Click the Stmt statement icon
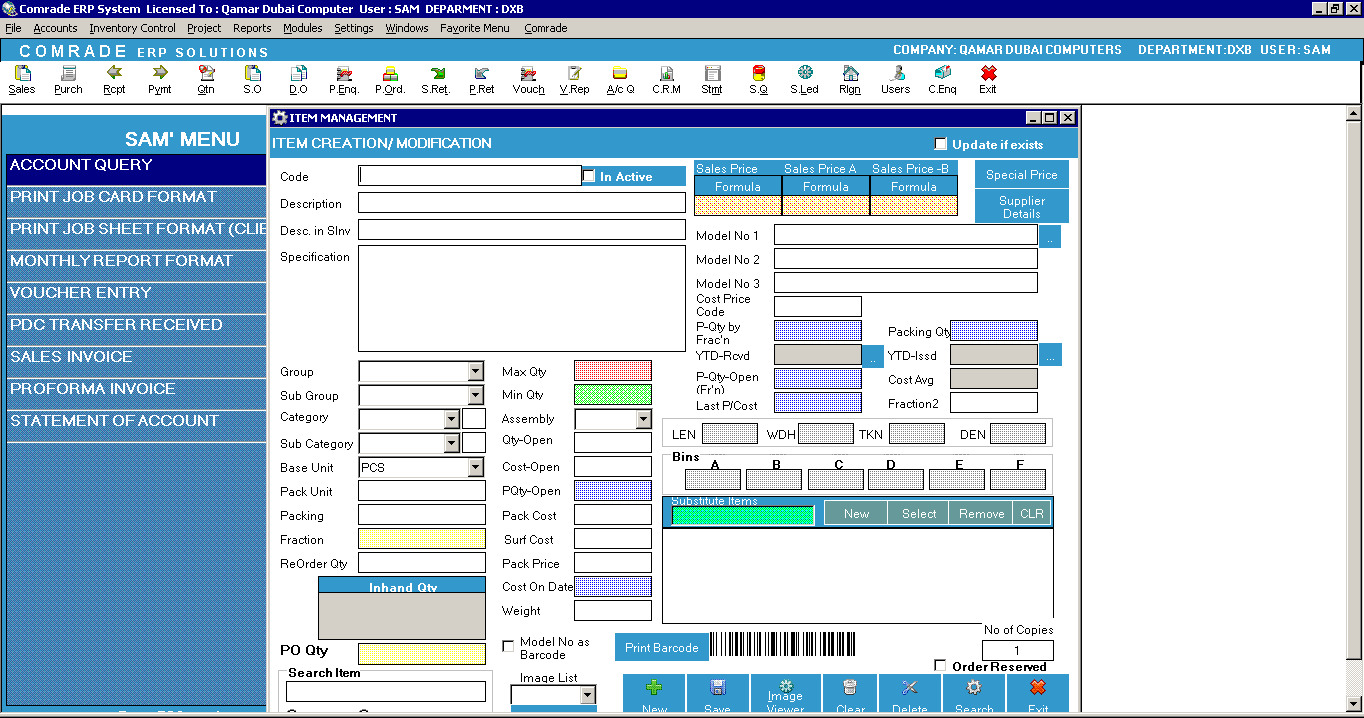Viewport: 1364px width, 718px height. click(x=712, y=80)
